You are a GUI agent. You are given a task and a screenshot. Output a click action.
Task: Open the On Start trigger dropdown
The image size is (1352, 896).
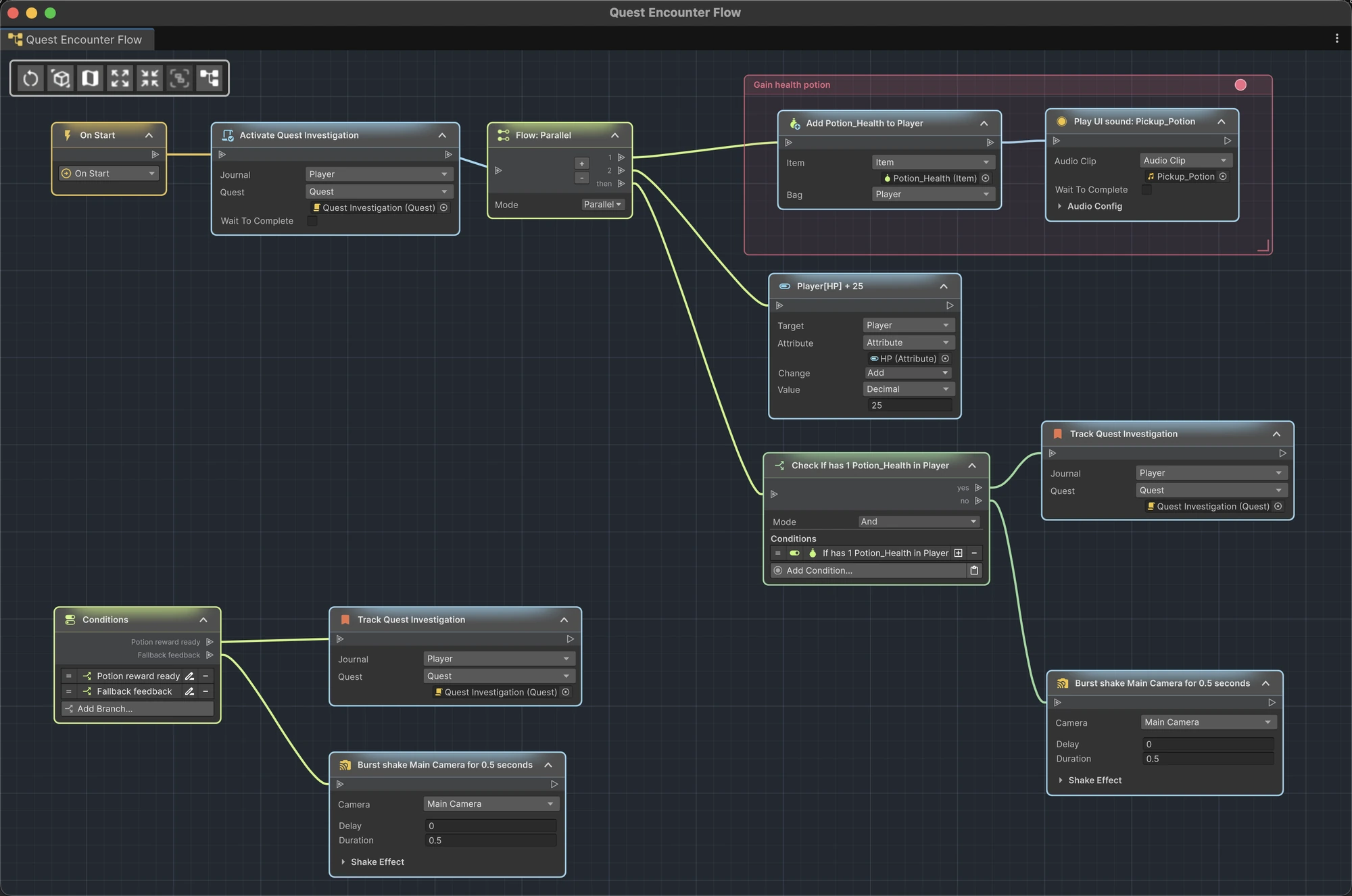[109, 174]
